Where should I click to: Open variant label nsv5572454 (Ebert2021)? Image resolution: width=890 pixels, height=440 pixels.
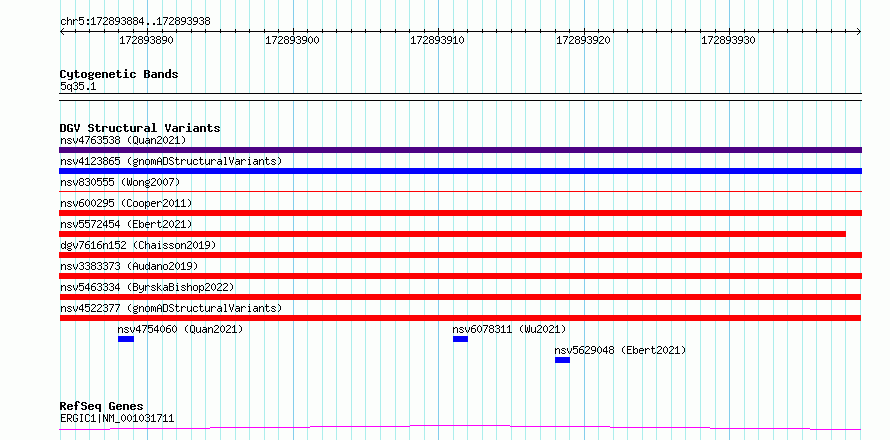tap(126, 224)
